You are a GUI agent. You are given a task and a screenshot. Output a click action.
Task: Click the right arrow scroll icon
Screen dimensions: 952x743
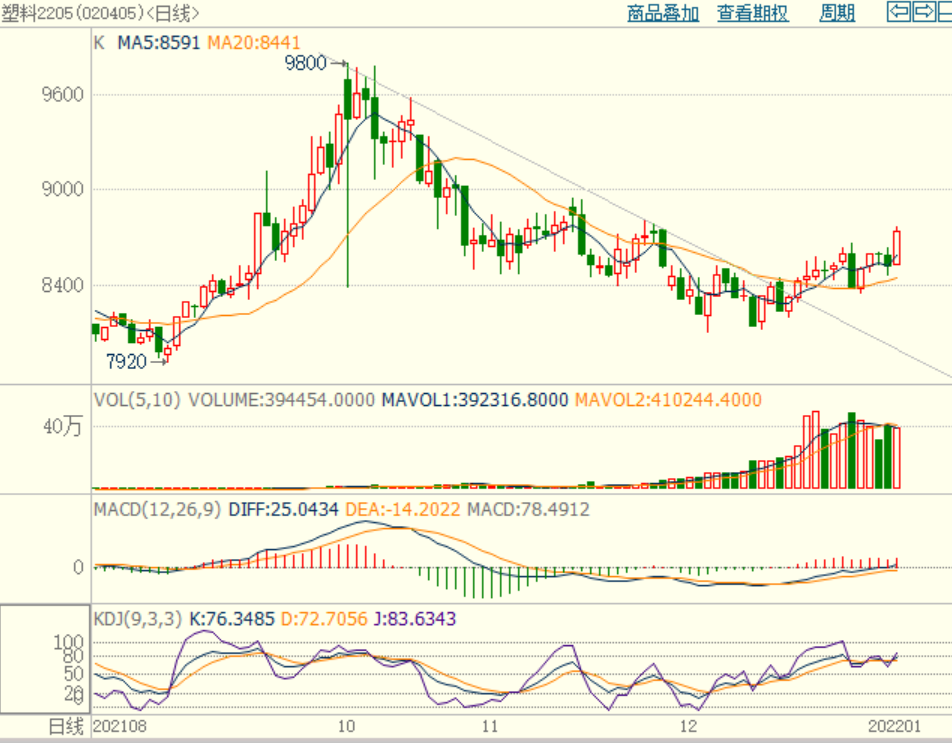click(x=923, y=12)
